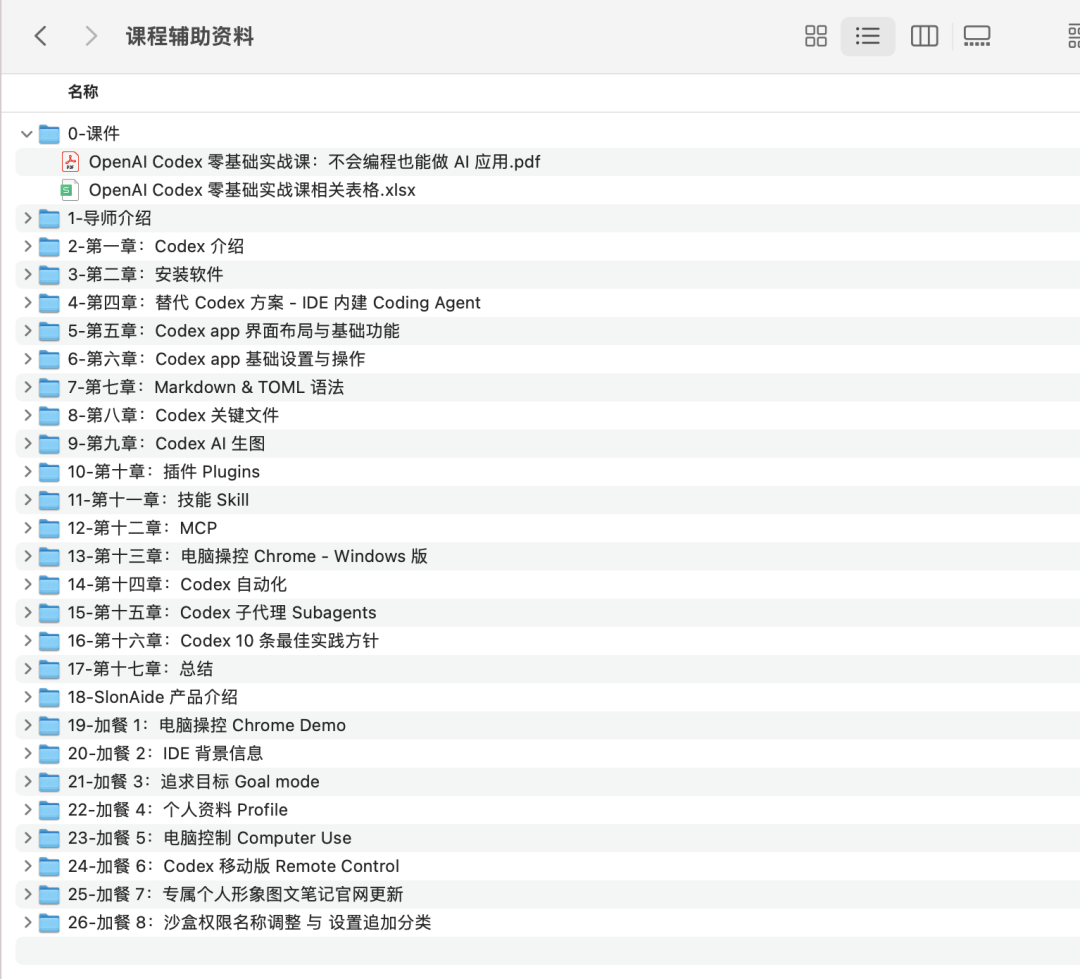
Task: Click the folder icon of 12-第十二章：MCP
Action: point(49,528)
